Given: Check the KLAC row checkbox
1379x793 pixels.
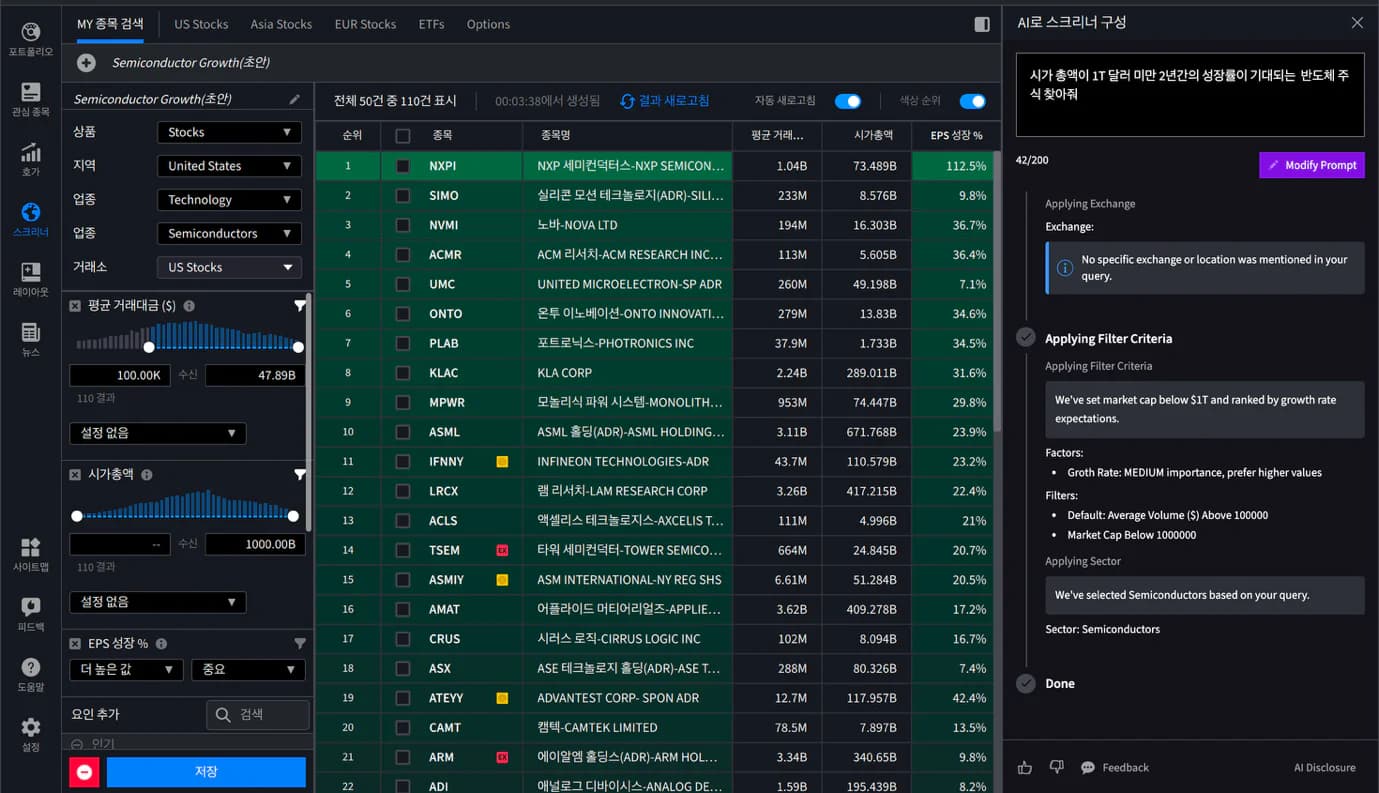Looking at the screenshot, I should click(x=402, y=373).
